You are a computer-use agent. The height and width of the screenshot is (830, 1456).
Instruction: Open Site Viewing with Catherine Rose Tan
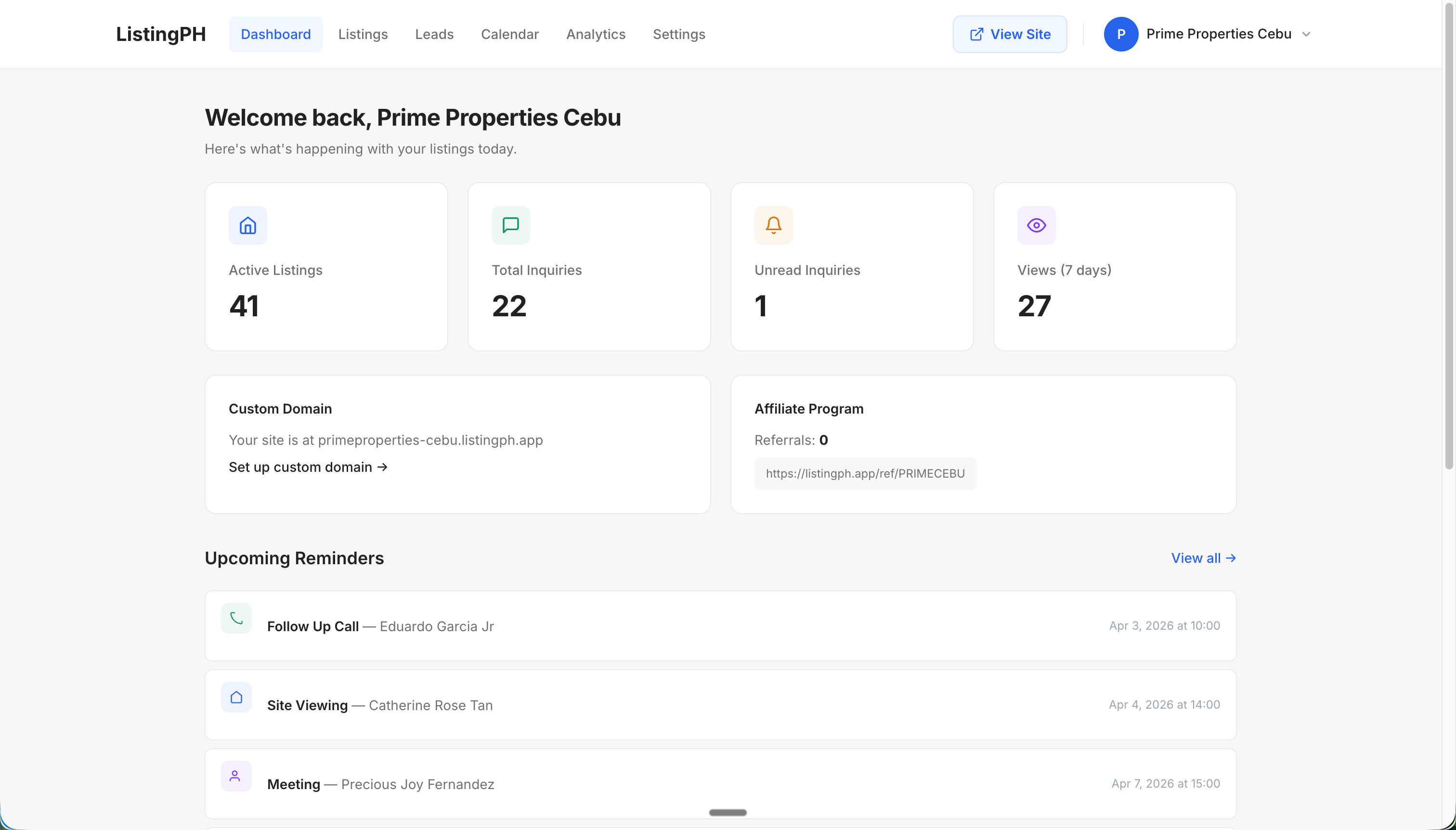720,705
